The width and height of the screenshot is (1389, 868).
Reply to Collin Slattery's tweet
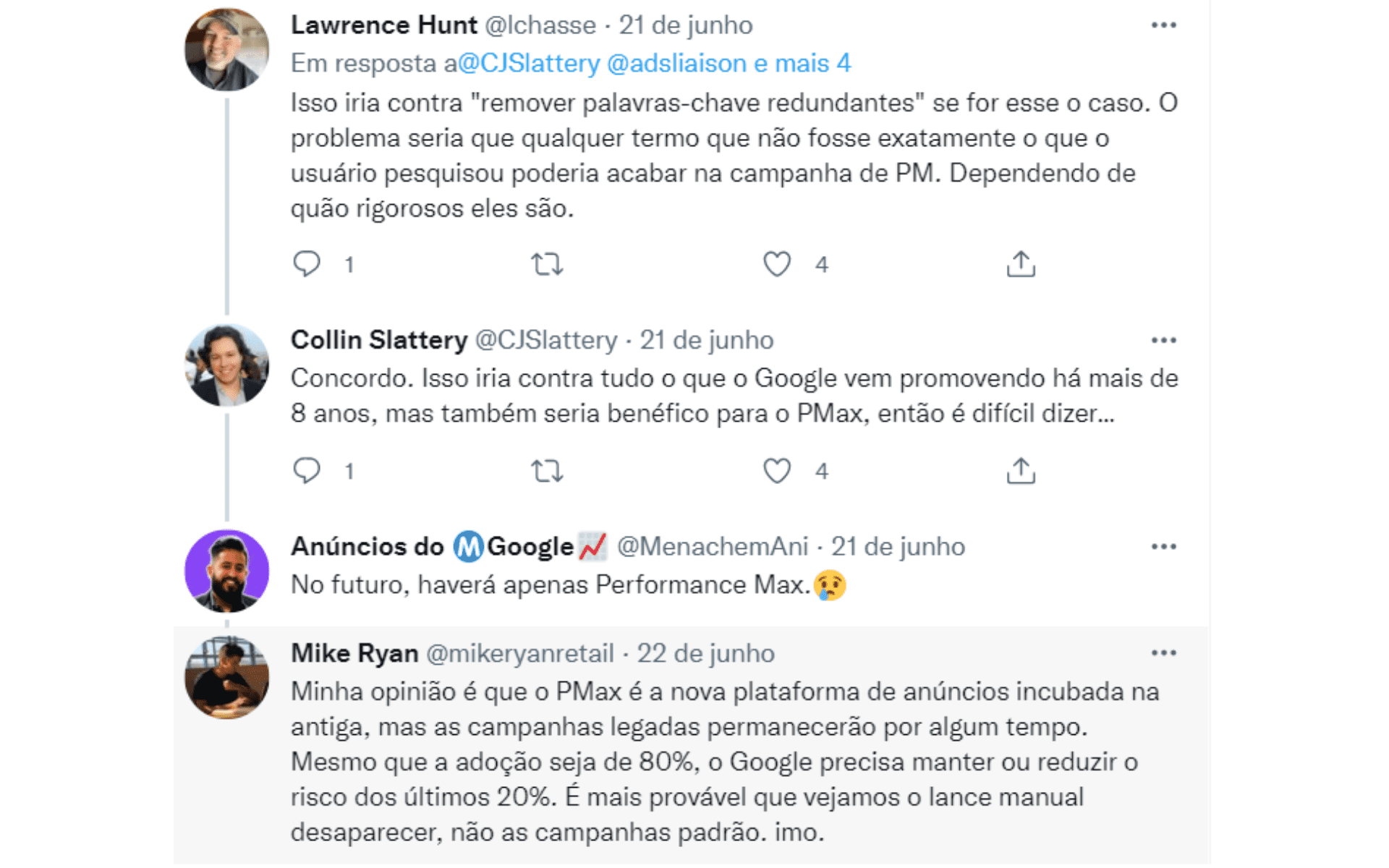click(x=307, y=471)
